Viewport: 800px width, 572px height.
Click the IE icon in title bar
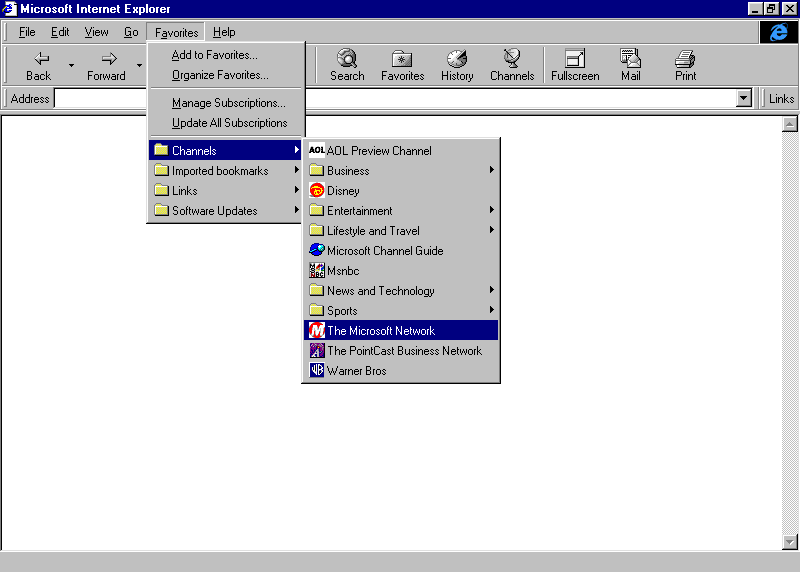click(9, 9)
